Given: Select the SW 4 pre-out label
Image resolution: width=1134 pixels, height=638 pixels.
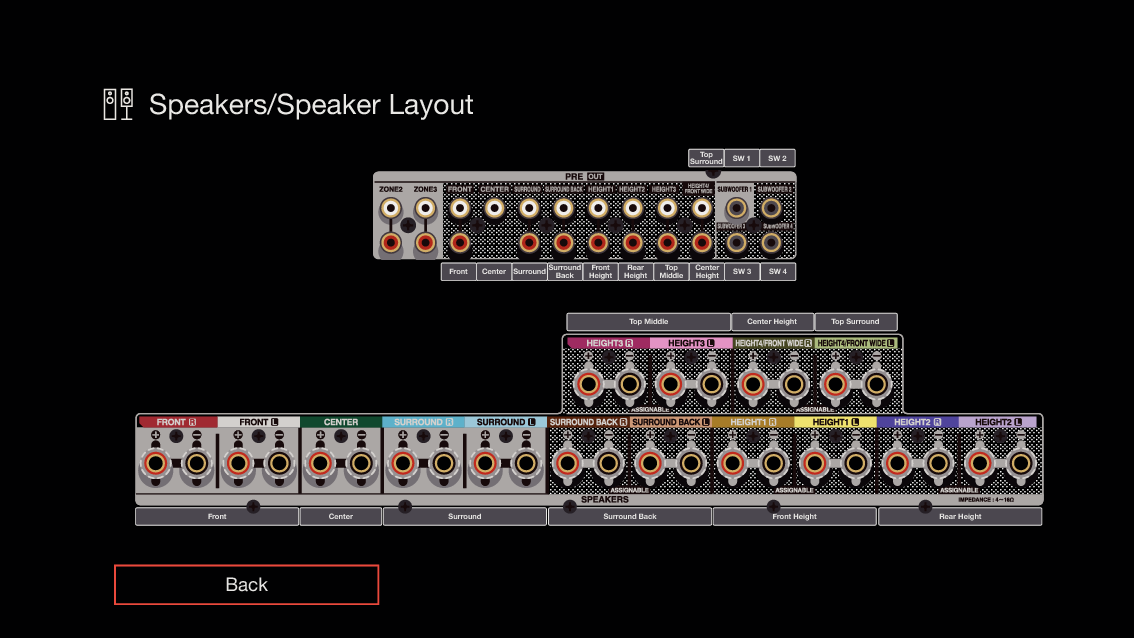Looking at the screenshot, I should pyautogui.click(x=777, y=272).
